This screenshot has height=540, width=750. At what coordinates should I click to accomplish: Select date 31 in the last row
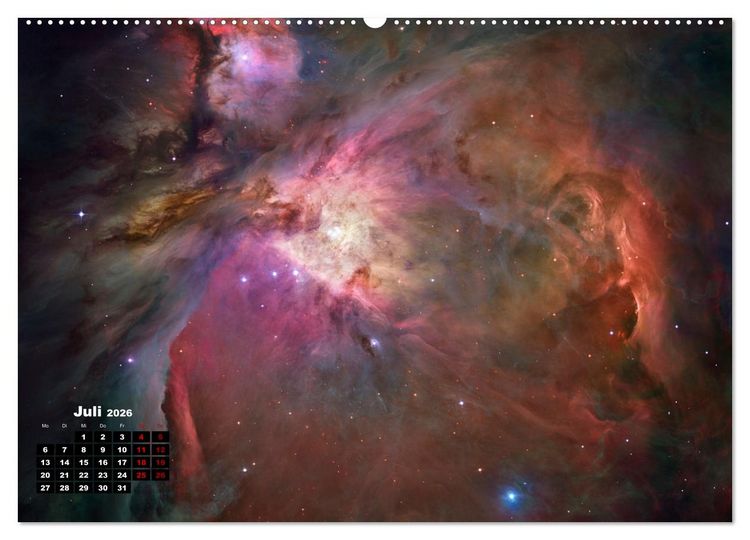coord(122,488)
